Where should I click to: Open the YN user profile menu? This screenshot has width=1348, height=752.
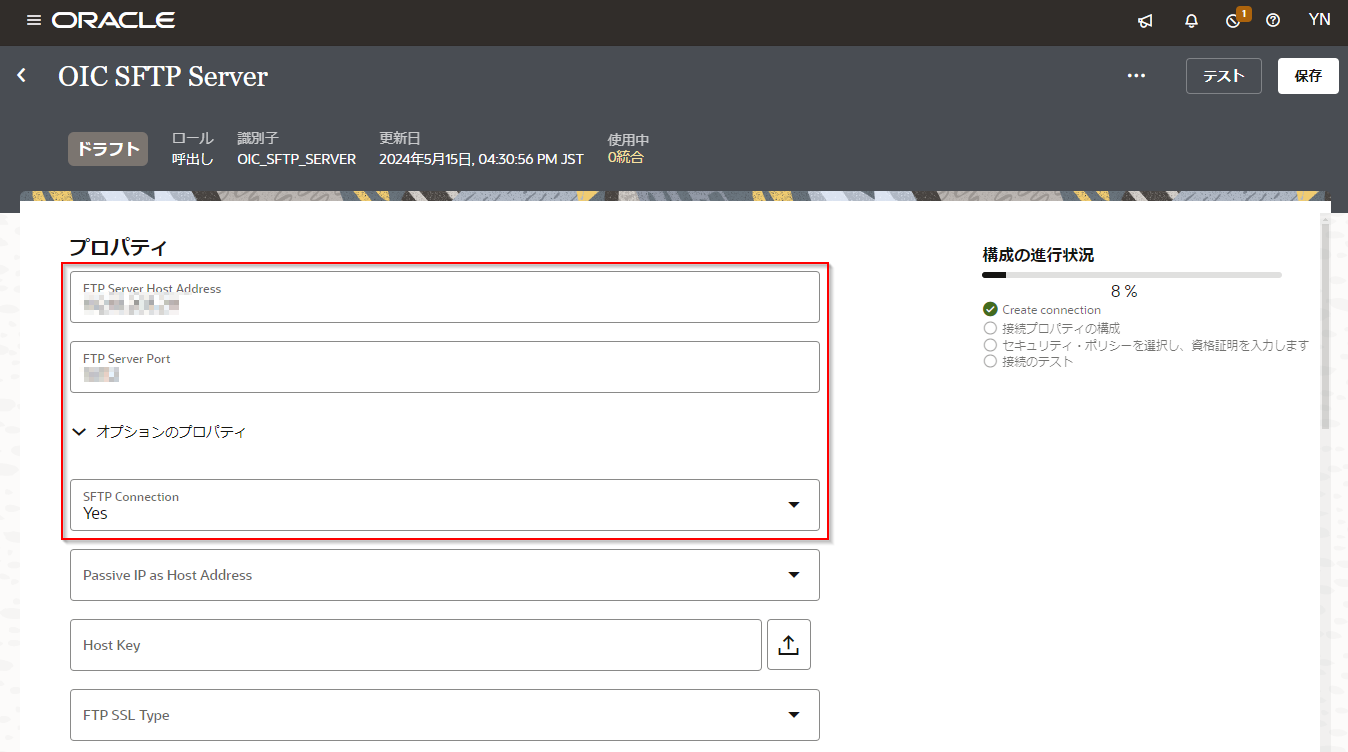[x=1319, y=20]
